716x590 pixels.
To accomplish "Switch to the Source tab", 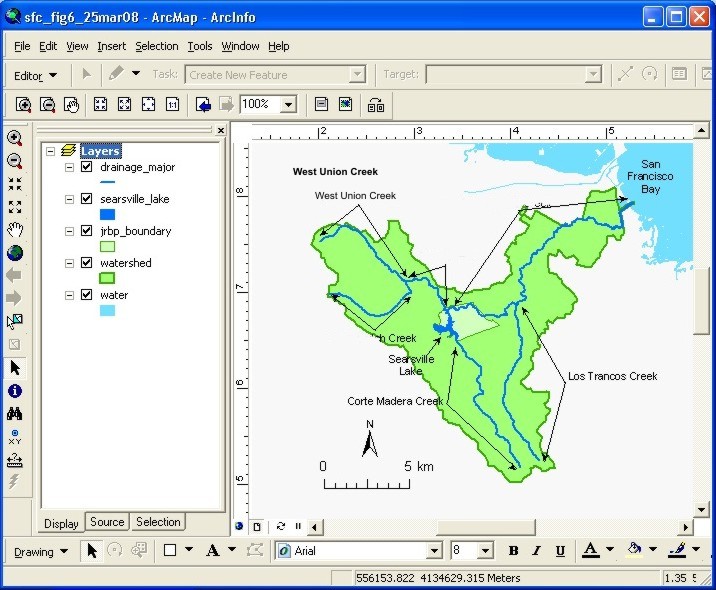I will (x=107, y=522).
